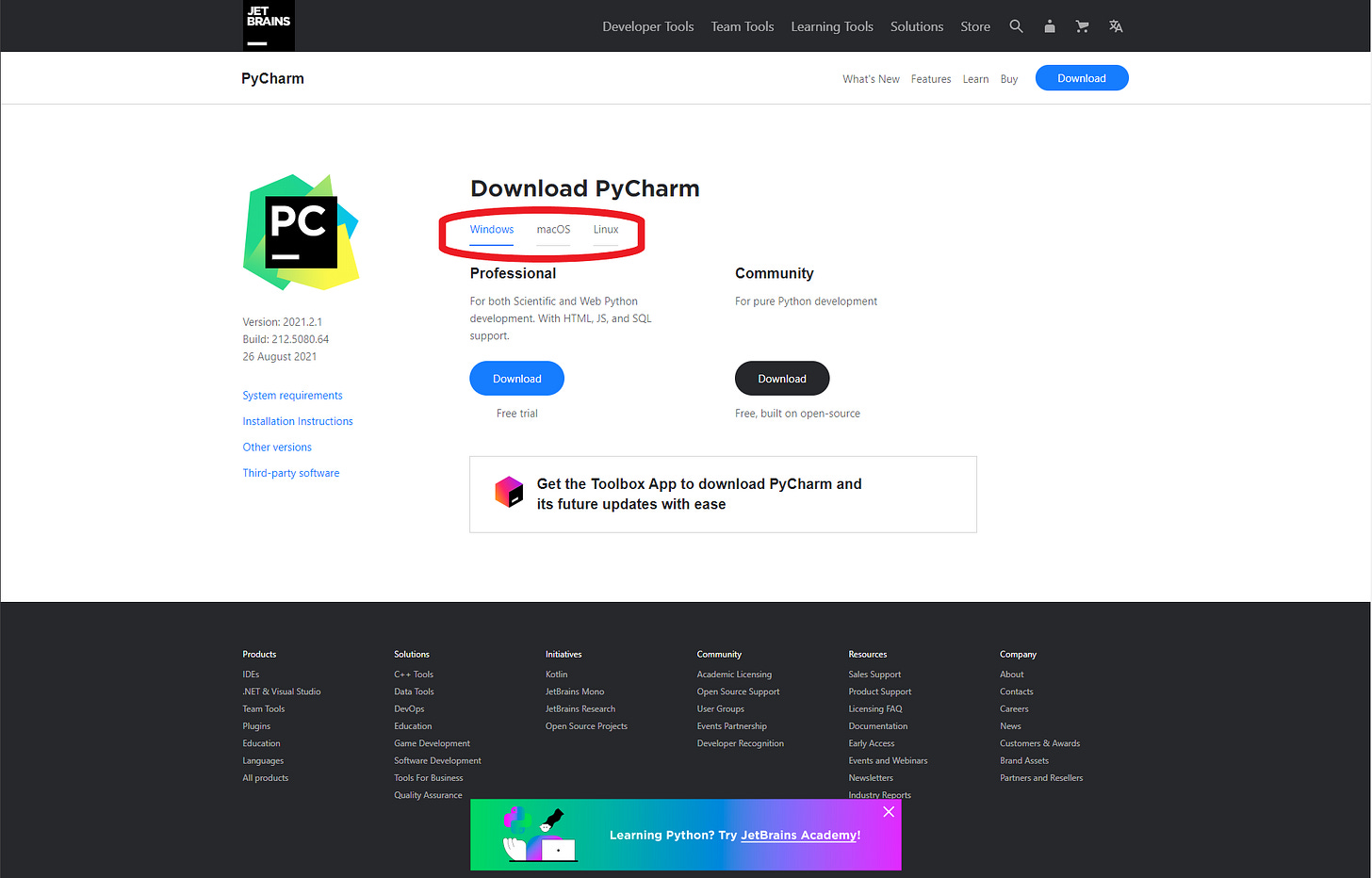The width and height of the screenshot is (1372, 878).
Task: Click the Toolbox App cube icon
Action: 509,492
